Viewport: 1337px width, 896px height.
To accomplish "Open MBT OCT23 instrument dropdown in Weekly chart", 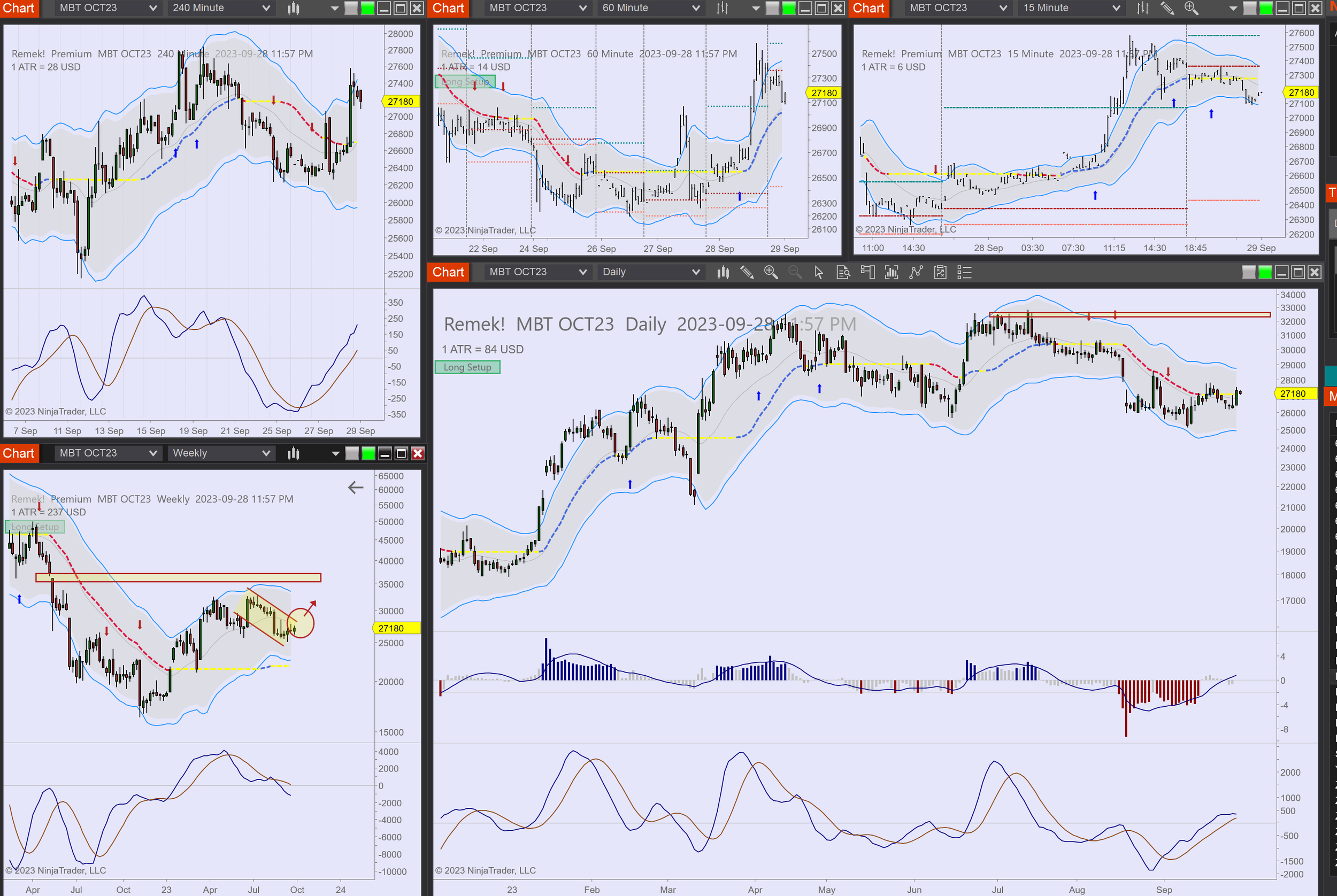I will (x=107, y=453).
